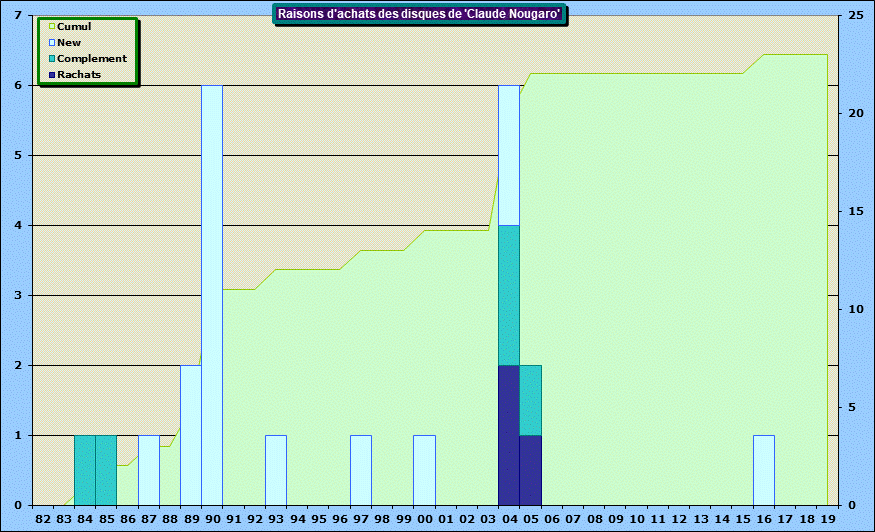Click the Complement bar for year 84
This screenshot has height=532, width=875.
pos(85,470)
